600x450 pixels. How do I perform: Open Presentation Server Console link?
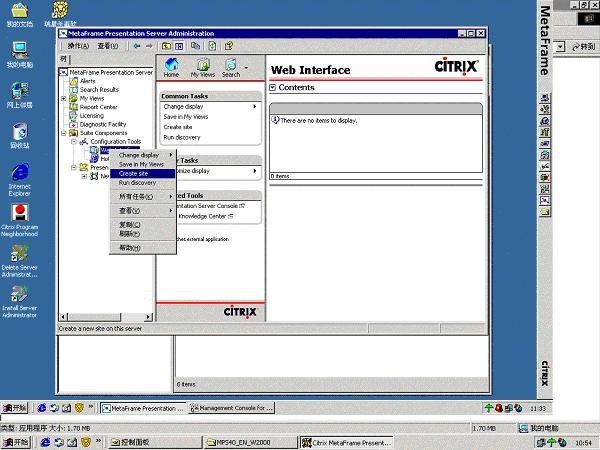point(210,206)
